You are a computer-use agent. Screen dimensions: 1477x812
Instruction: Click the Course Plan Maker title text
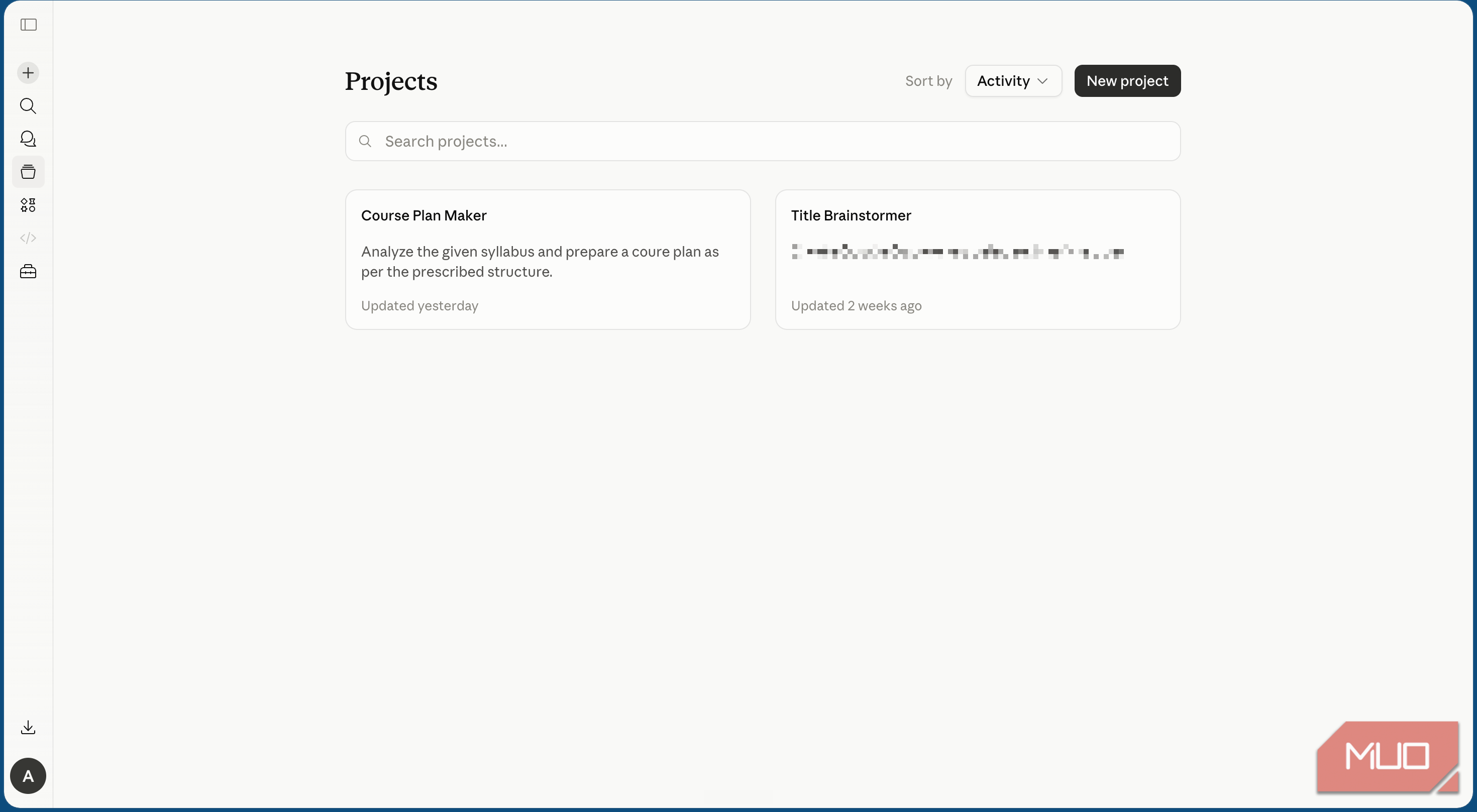pos(424,215)
